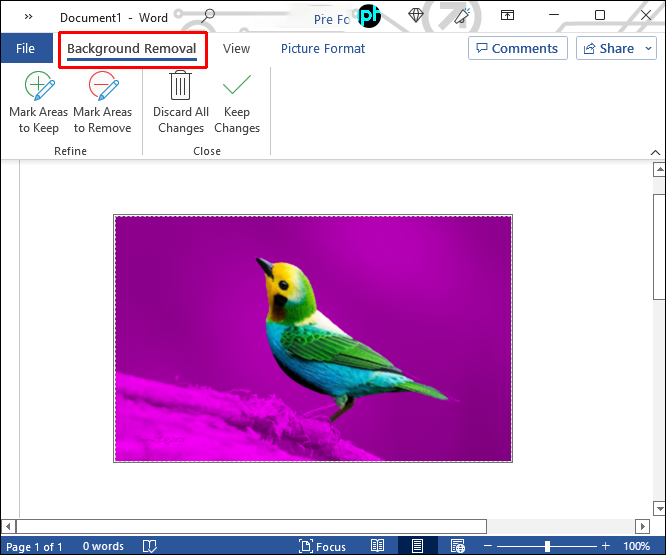
Task: Switch to Print Layout view
Action: (x=417, y=546)
